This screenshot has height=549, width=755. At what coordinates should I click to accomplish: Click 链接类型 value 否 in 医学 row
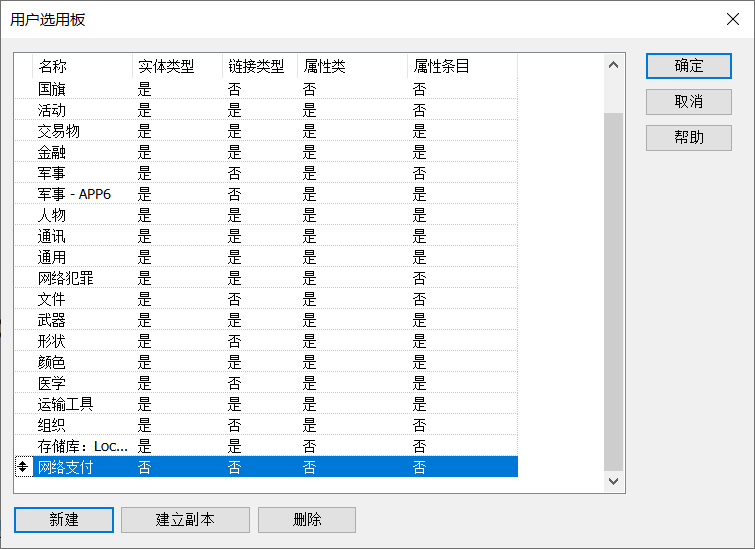pos(234,383)
